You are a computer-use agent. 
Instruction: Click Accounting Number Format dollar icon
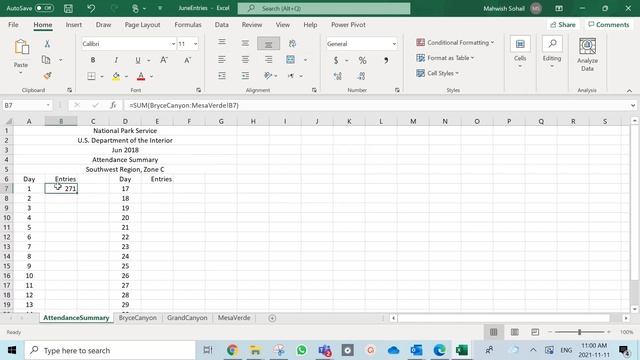(x=336, y=60)
